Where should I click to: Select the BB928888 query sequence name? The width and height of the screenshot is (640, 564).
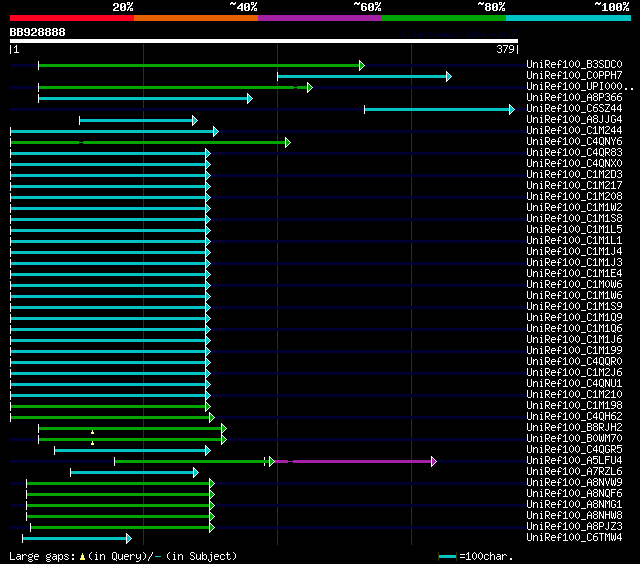tap(38, 32)
